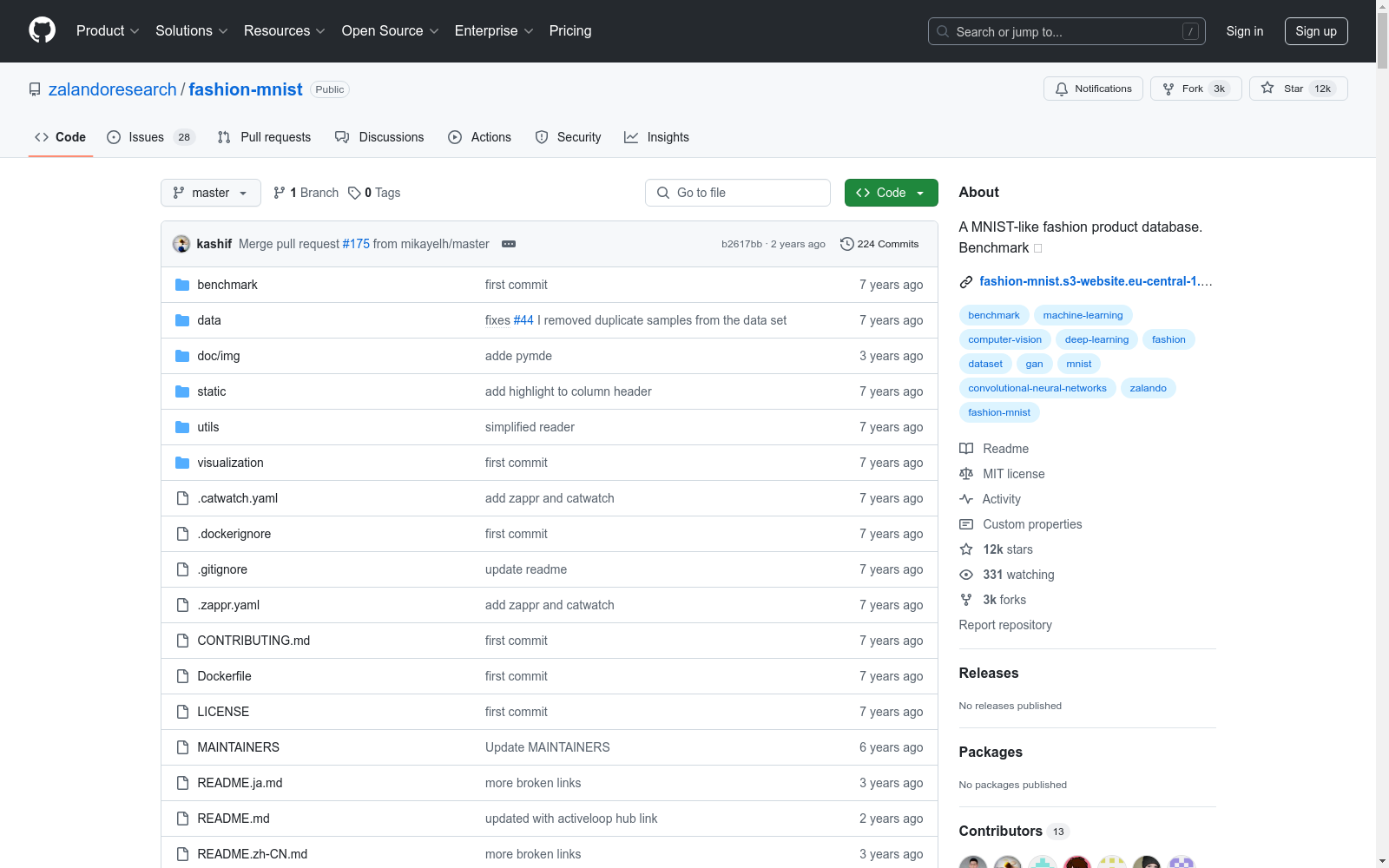Open the machine-learning topic tag
Screen dimensions: 1389x868
tap(1083, 315)
